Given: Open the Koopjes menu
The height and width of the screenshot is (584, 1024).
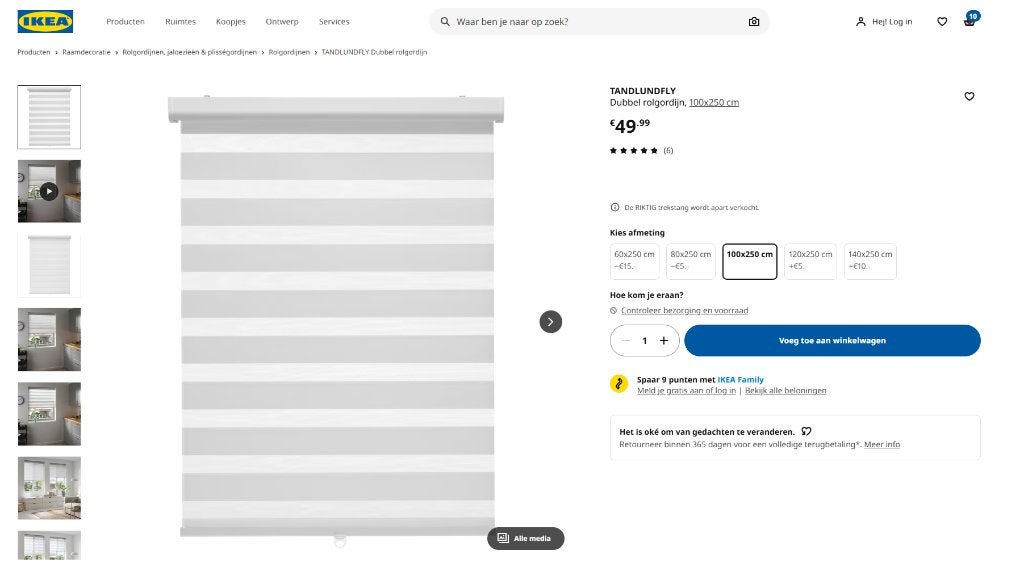Looking at the screenshot, I should [x=231, y=22].
